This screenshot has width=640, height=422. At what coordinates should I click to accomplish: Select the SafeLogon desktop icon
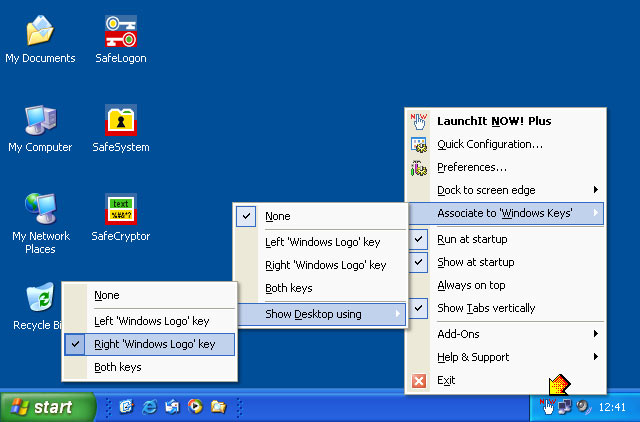121,39
